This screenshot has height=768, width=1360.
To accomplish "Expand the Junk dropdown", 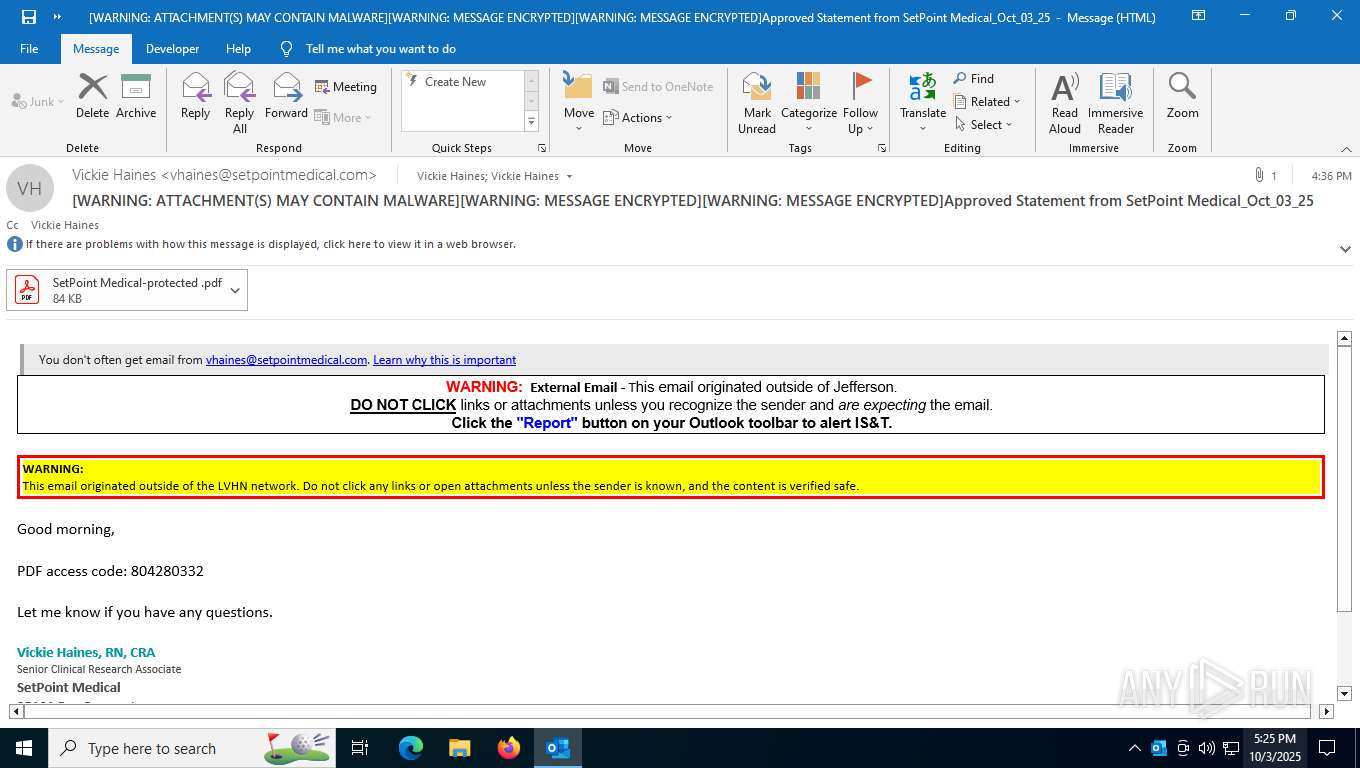I will tap(38, 102).
